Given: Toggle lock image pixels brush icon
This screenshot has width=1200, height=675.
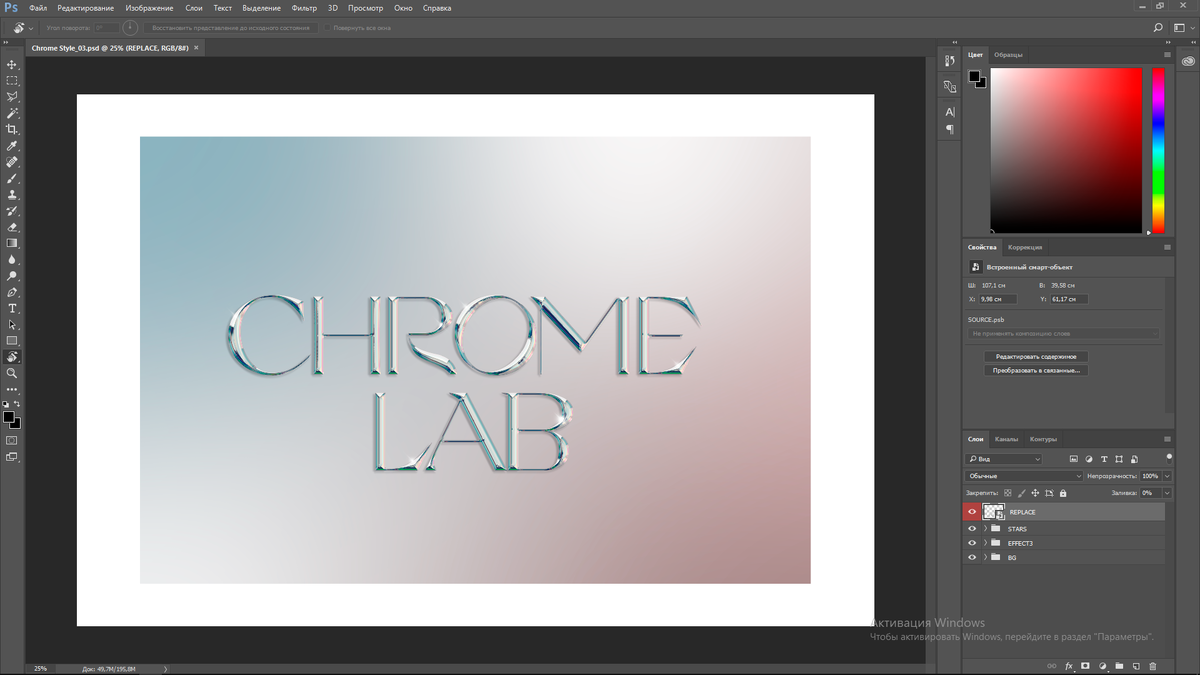Looking at the screenshot, I should click(x=1021, y=493).
